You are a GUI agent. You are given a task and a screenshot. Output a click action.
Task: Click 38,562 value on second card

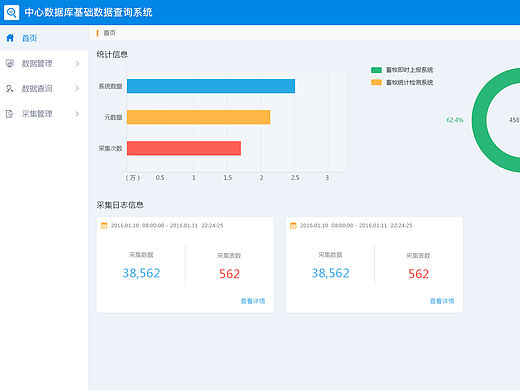tap(330, 273)
